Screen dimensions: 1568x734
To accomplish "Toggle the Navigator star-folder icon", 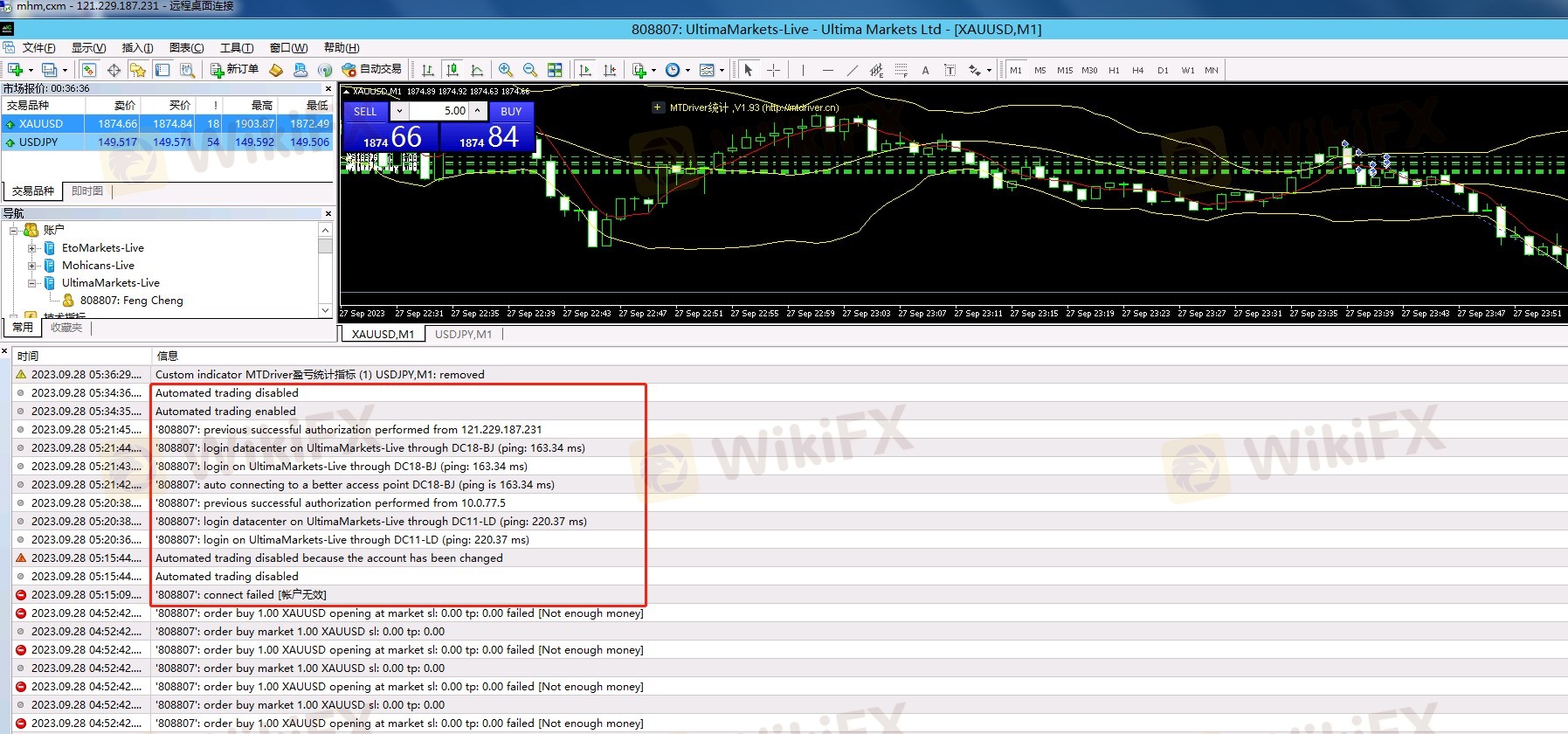I will (x=138, y=70).
